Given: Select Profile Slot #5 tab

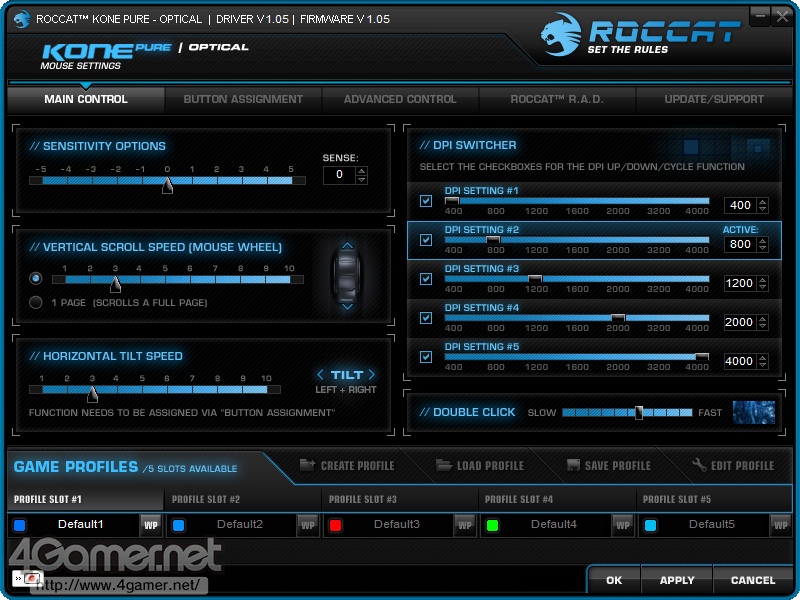Looking at the screenshot, I should (714, 499).
